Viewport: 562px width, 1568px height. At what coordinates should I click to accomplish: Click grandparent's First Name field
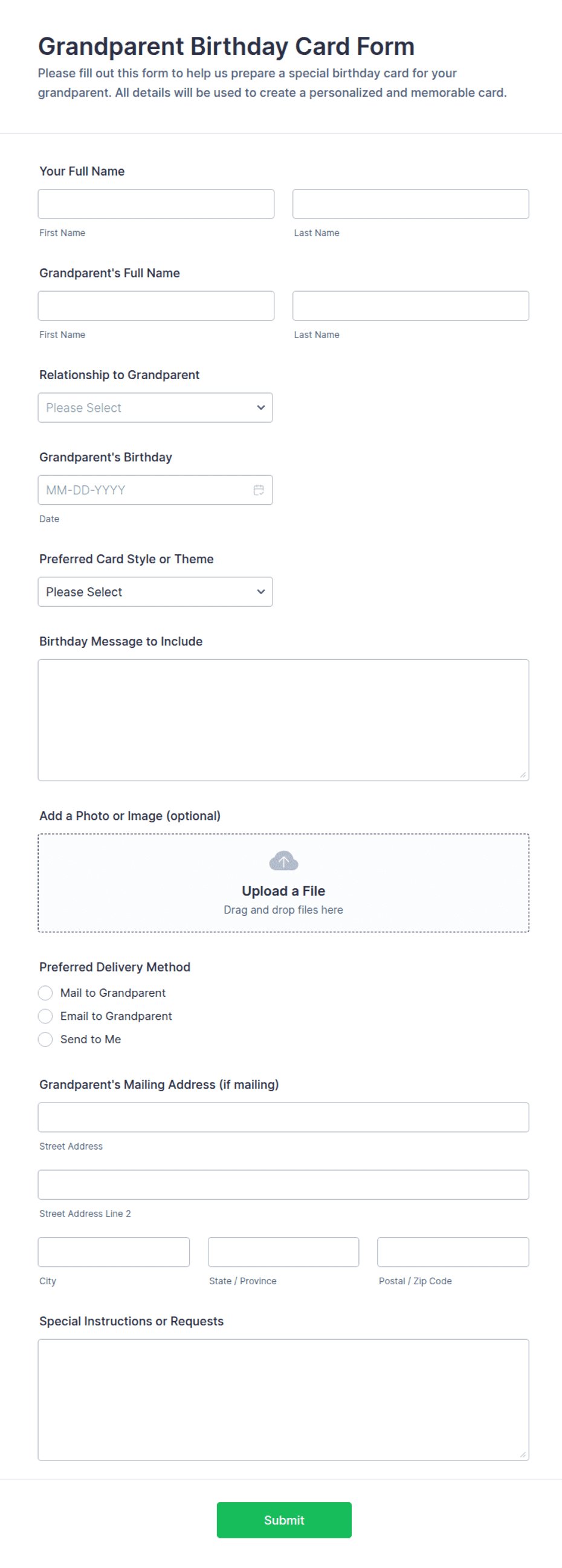point(156,306)
